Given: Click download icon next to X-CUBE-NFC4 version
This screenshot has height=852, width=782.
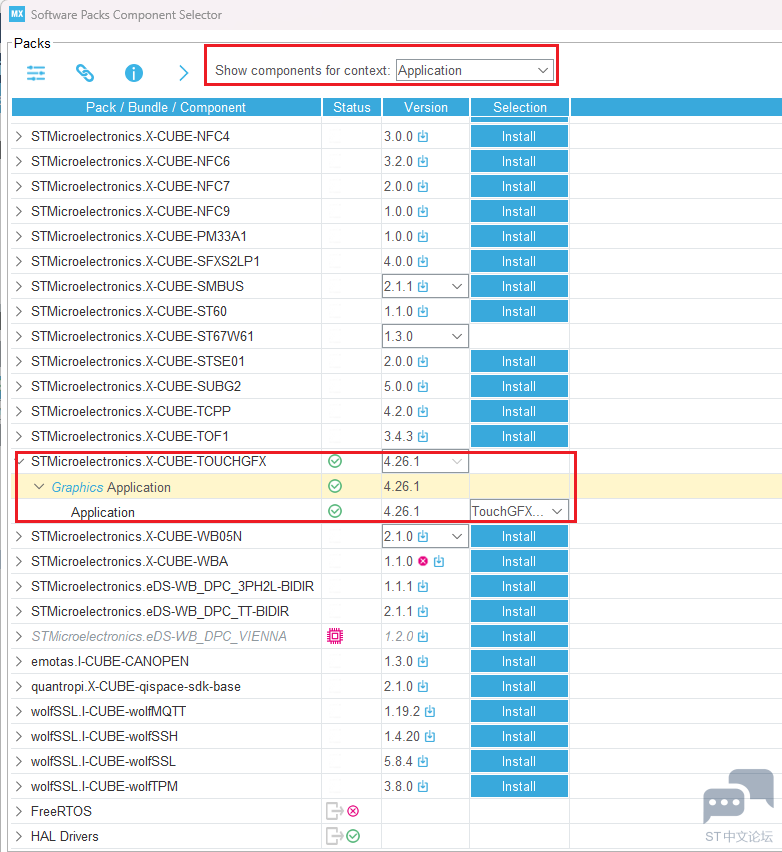Looking at the screenshot, I should (423, 136).
